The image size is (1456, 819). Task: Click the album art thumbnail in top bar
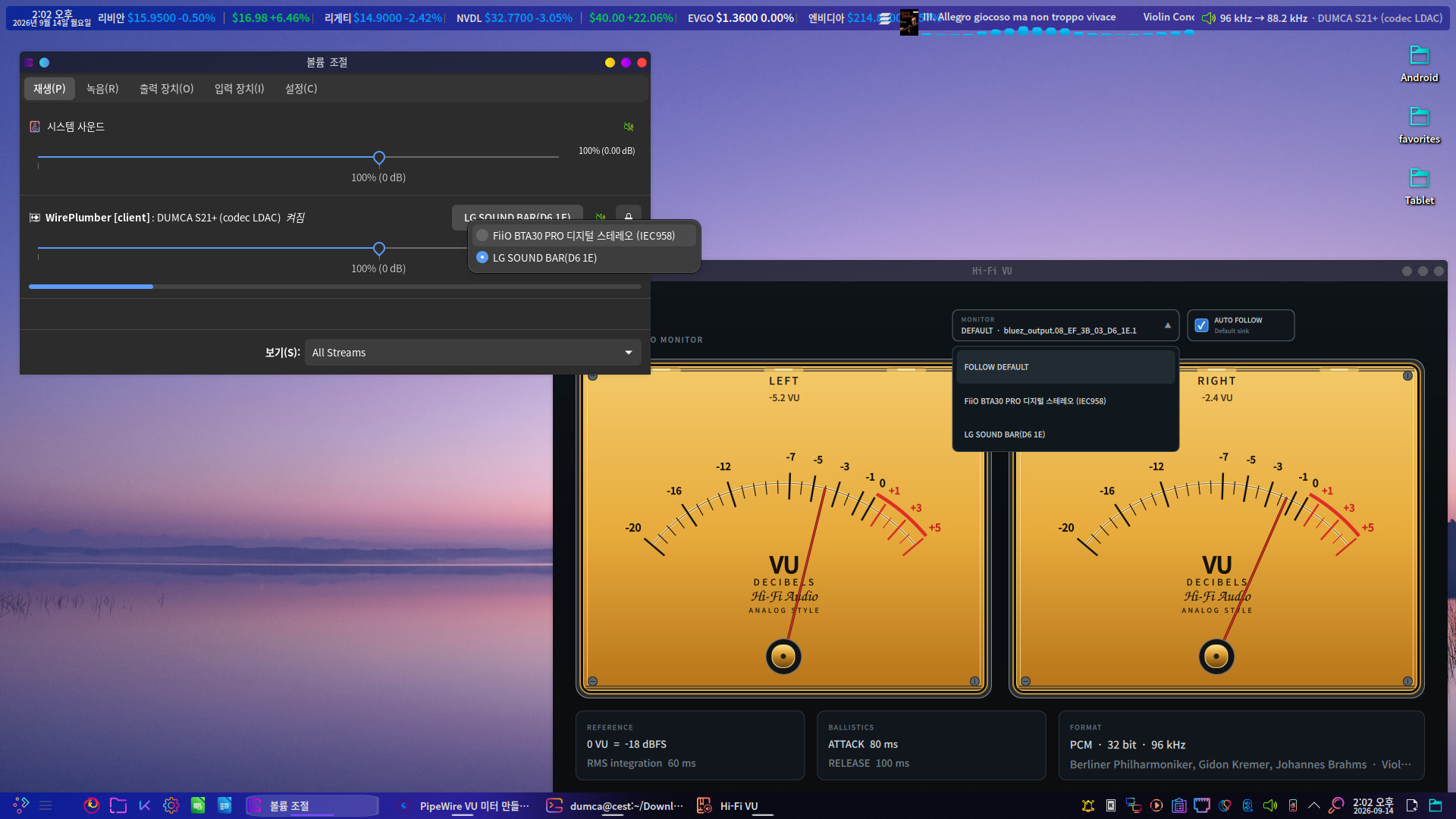[908, 21]
